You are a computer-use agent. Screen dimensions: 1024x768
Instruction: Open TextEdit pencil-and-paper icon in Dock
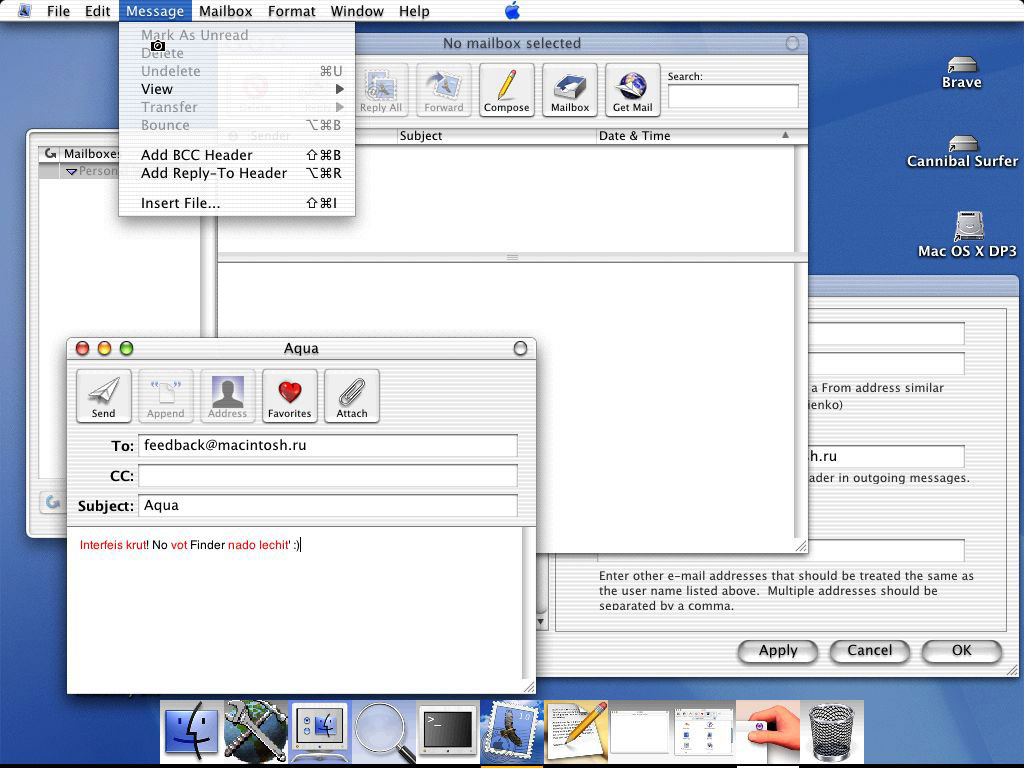575,731
